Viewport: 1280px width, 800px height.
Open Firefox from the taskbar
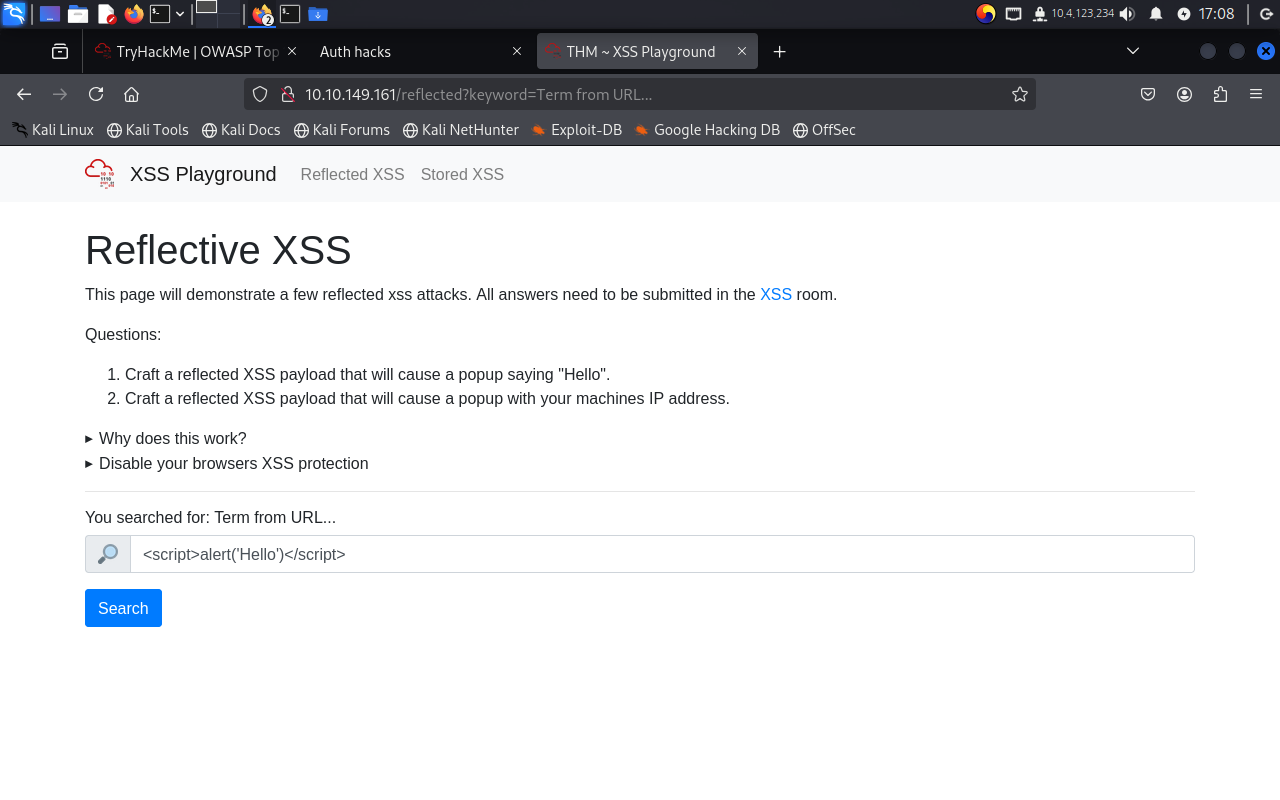point(133,13)
